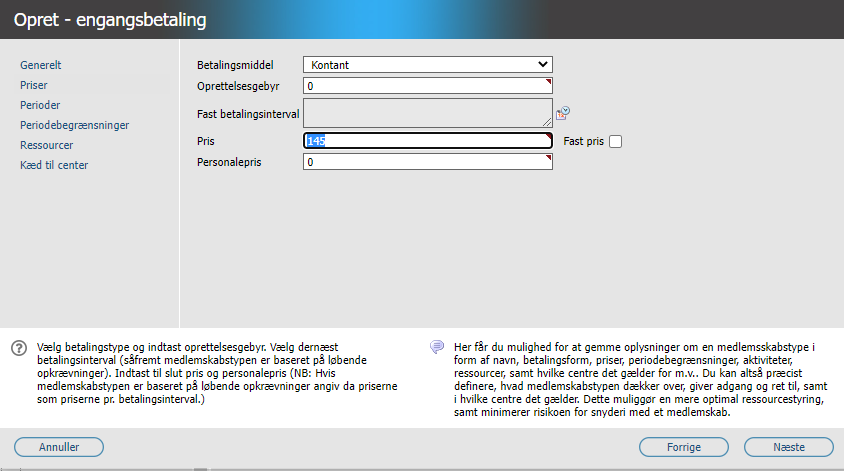Click the Næste button

coord(789,447)
